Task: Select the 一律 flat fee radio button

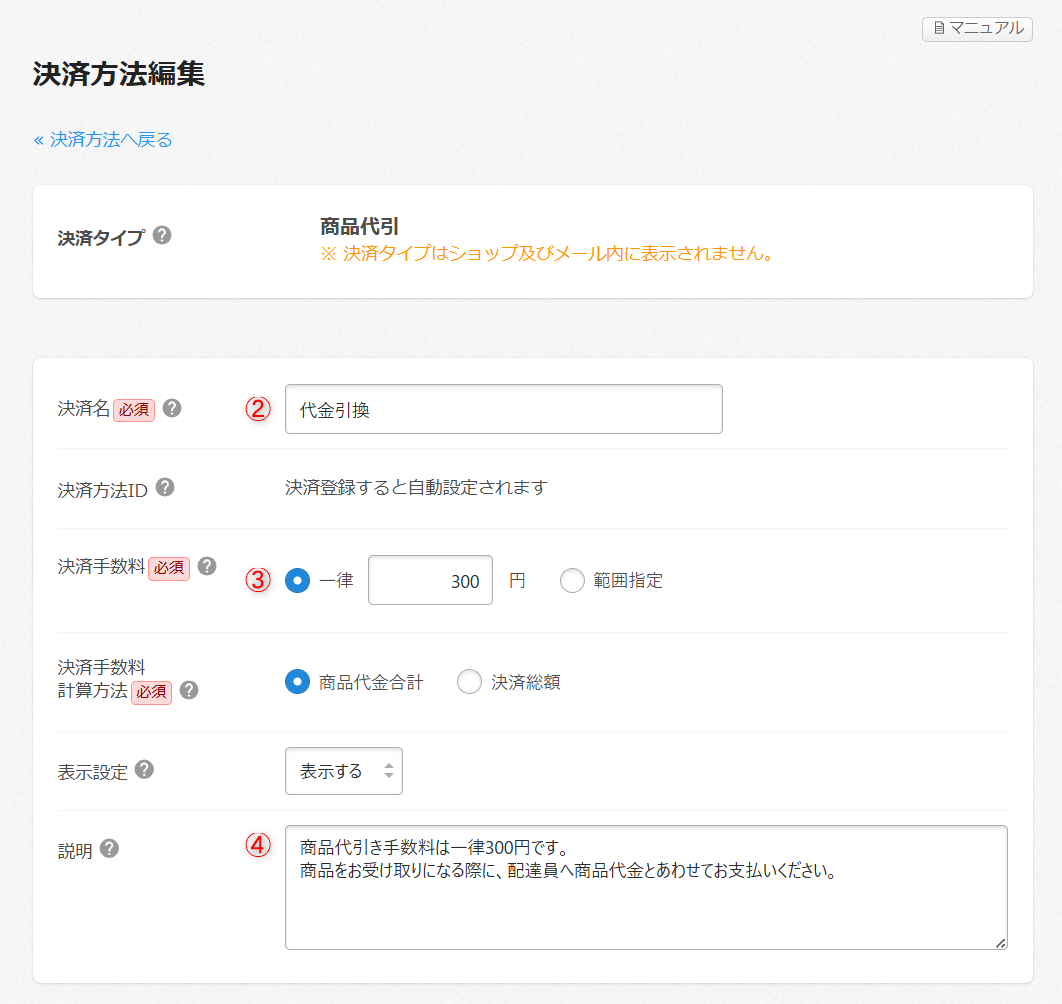Action: (x=298, y=581)
